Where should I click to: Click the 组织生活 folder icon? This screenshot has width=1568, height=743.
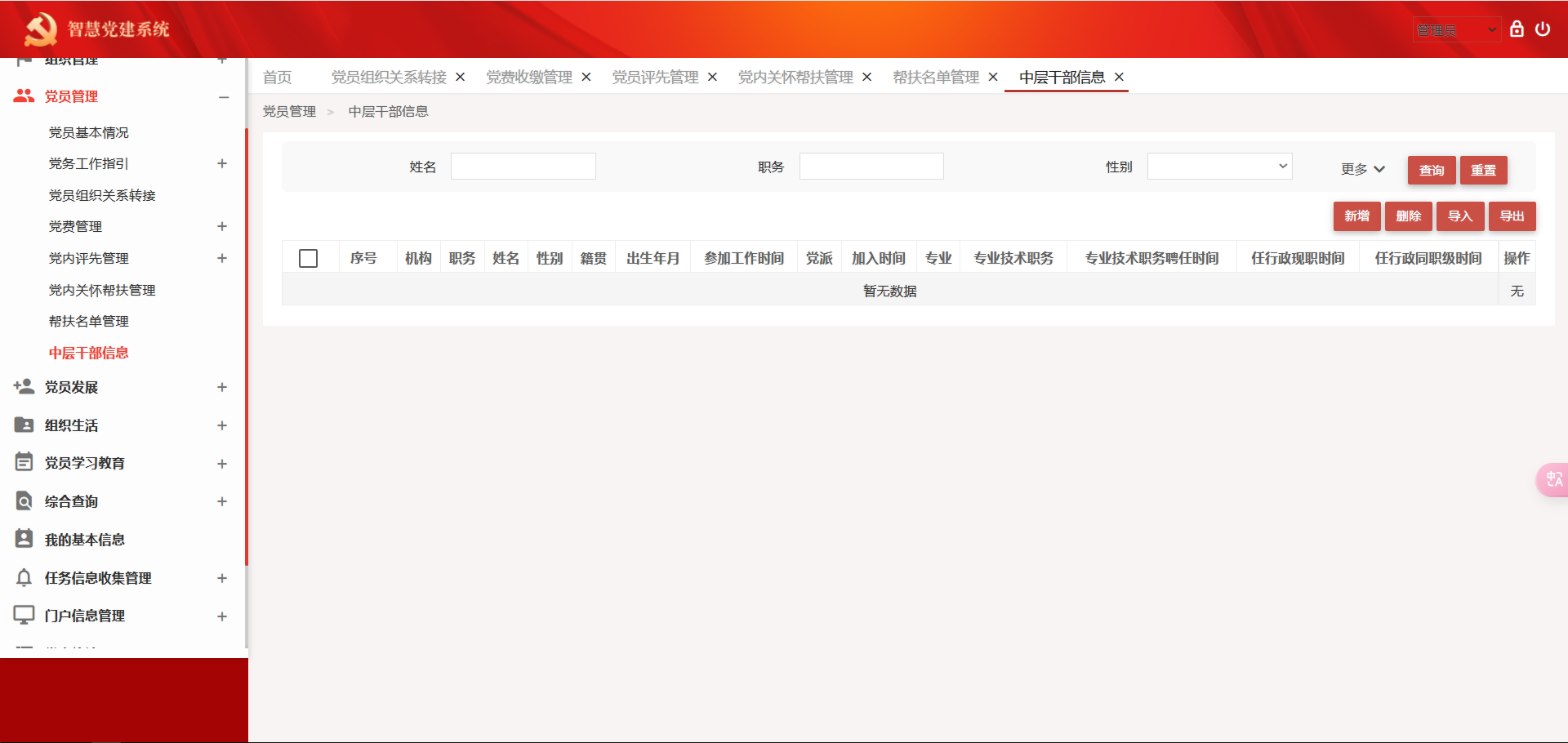[x=24, y=425]
